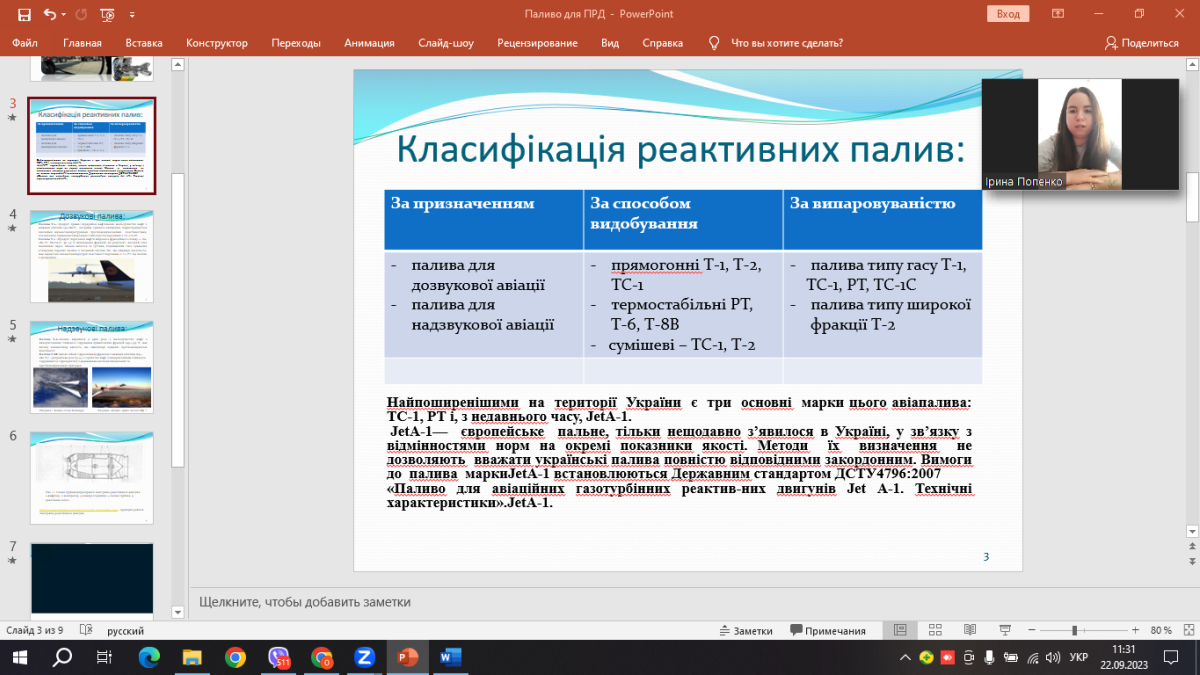Launch Slide Show view from status bar
Screen dimensions: 1200x675
click(1002, 631)
